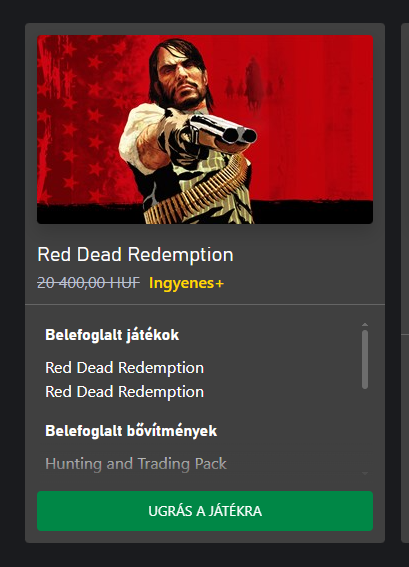The image size is (409, 567).
Task: Click the Belefoglalt bővítmények section heading
Action: point(131,431)
